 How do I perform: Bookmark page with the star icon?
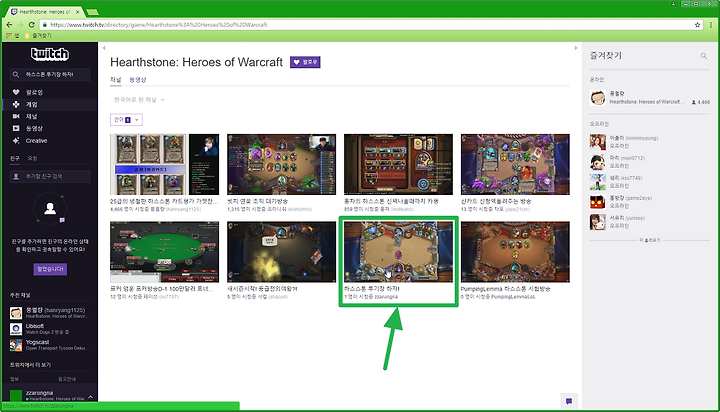click(x=698, y=25)
